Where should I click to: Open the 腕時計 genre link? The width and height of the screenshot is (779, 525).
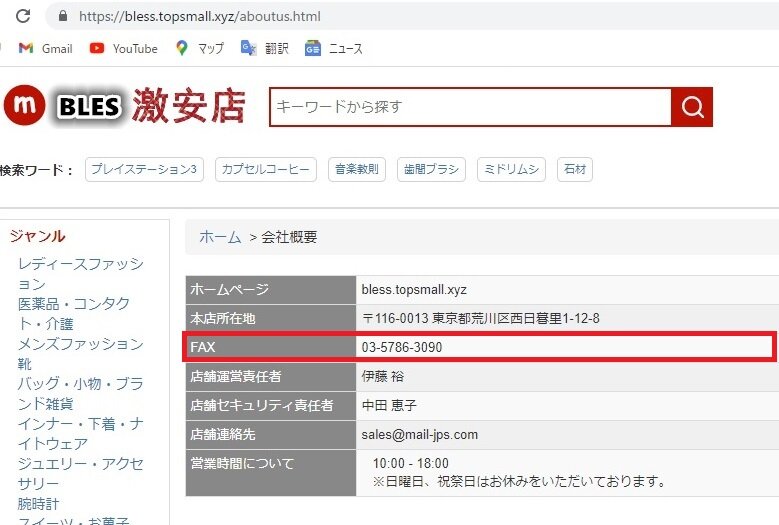[x=38, y=503]
